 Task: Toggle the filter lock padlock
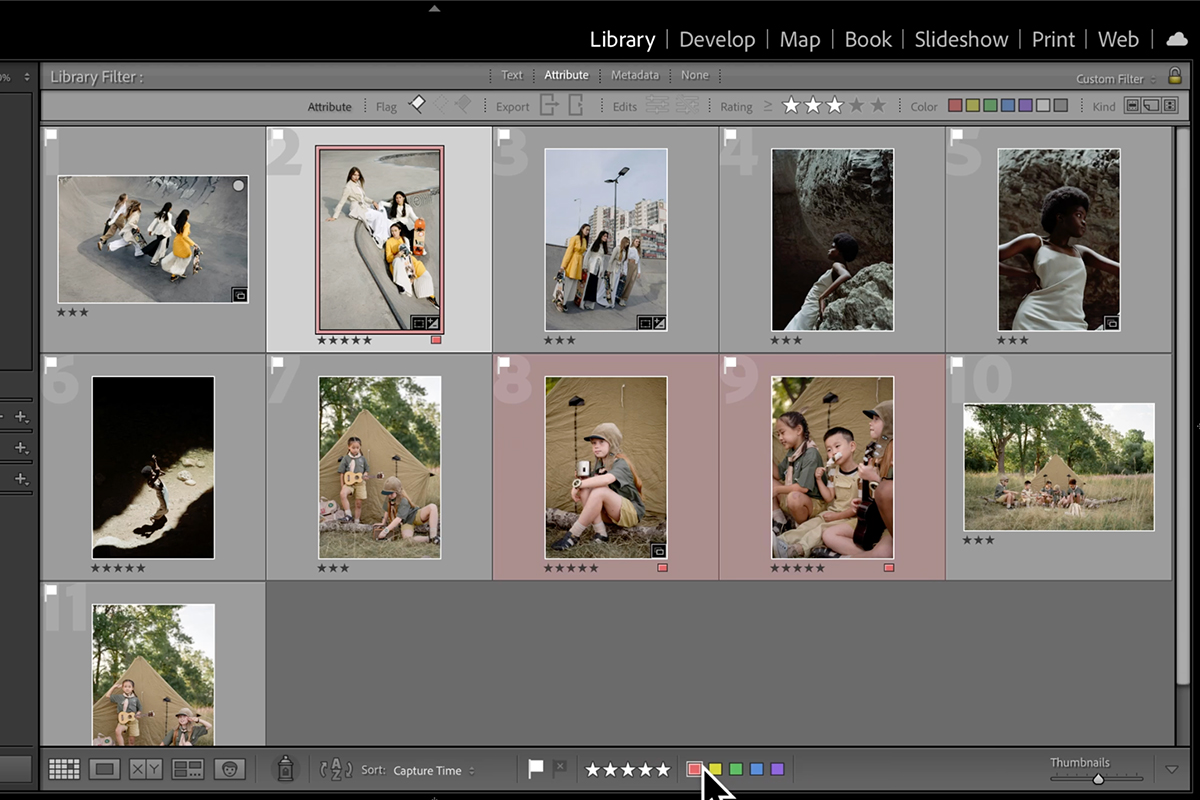click(x=1176, y=76)
